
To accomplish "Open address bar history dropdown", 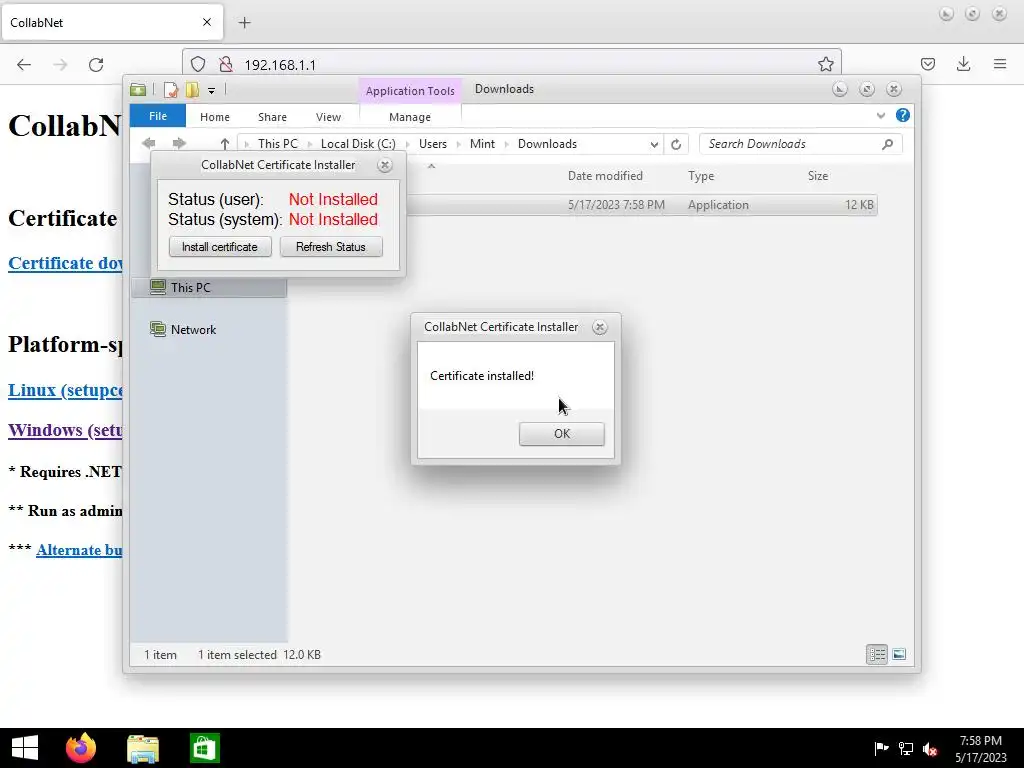I will pos(654,144).
